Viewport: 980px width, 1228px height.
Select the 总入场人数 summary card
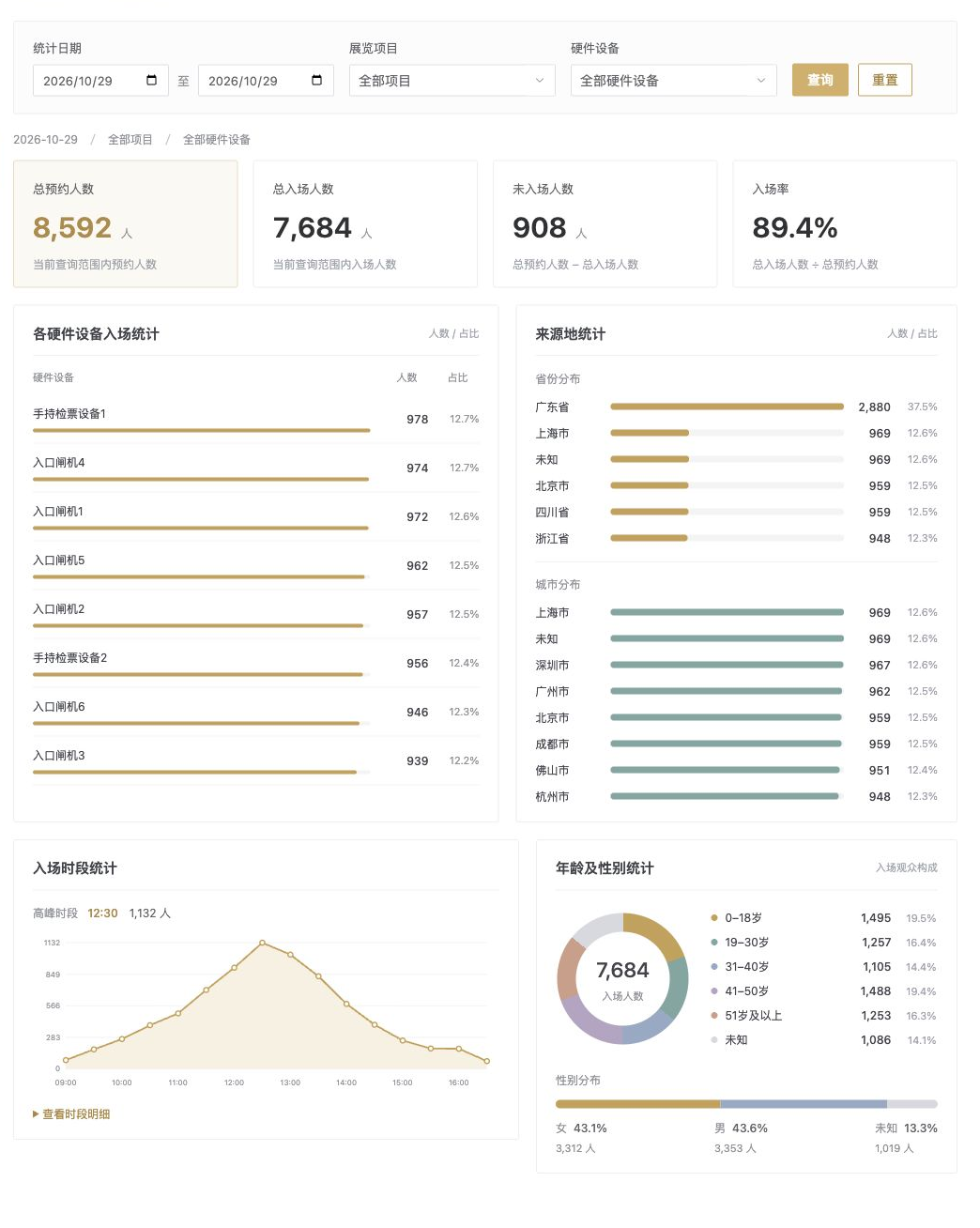pos(365,223)
